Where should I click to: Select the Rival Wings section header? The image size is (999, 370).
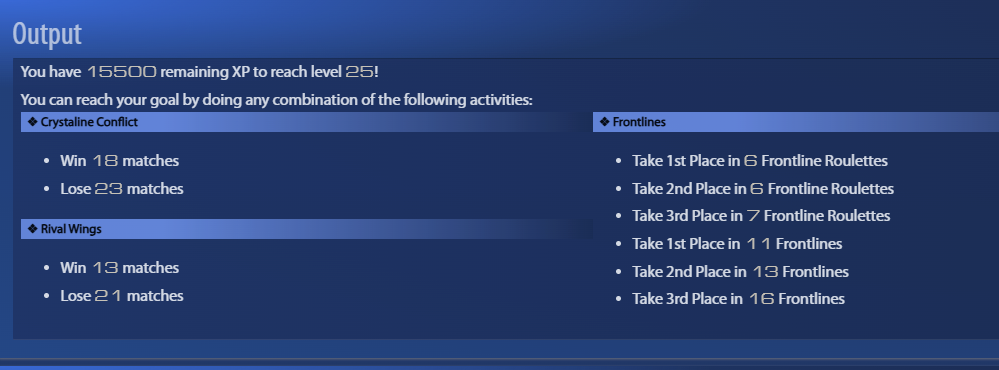[x=306, y=229]
